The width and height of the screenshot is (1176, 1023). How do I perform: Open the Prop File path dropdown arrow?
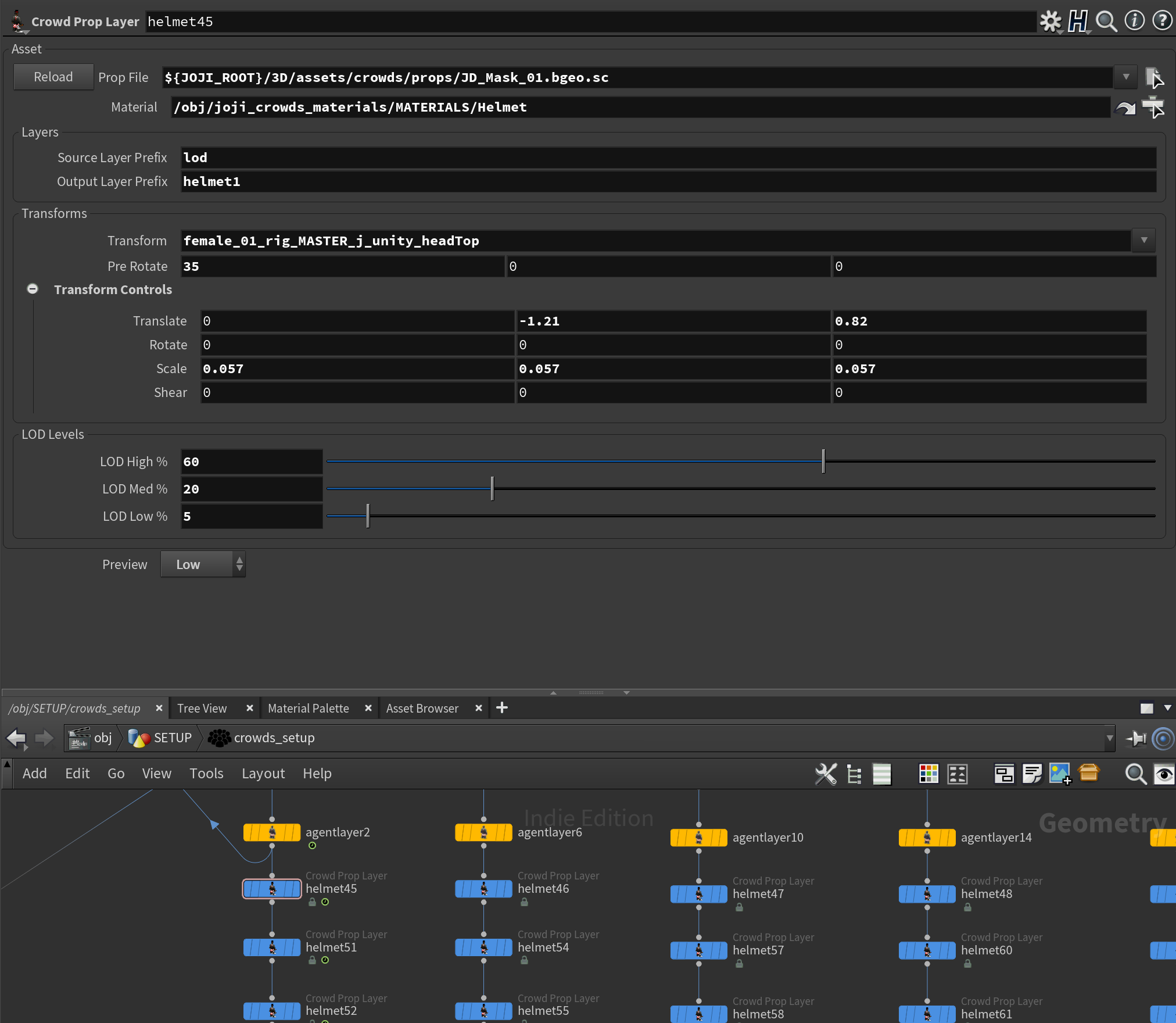1126,77
